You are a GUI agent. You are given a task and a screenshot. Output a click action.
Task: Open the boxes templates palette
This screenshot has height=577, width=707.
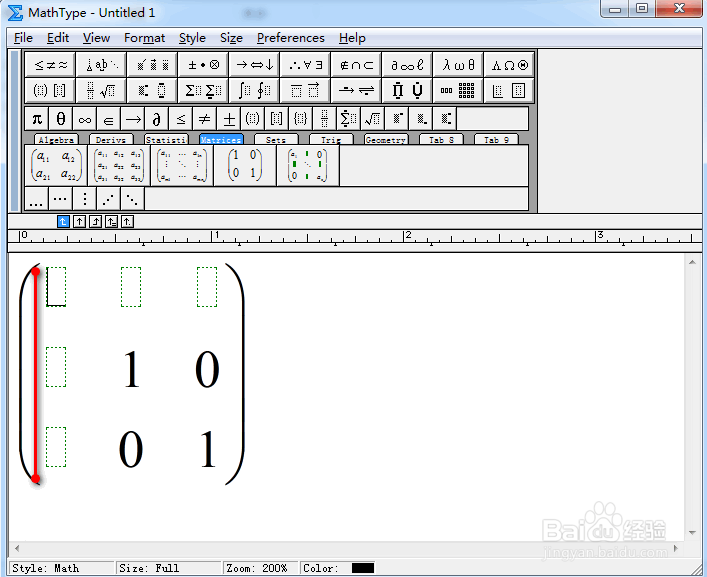pyautogui.click(x=509, y=91)
